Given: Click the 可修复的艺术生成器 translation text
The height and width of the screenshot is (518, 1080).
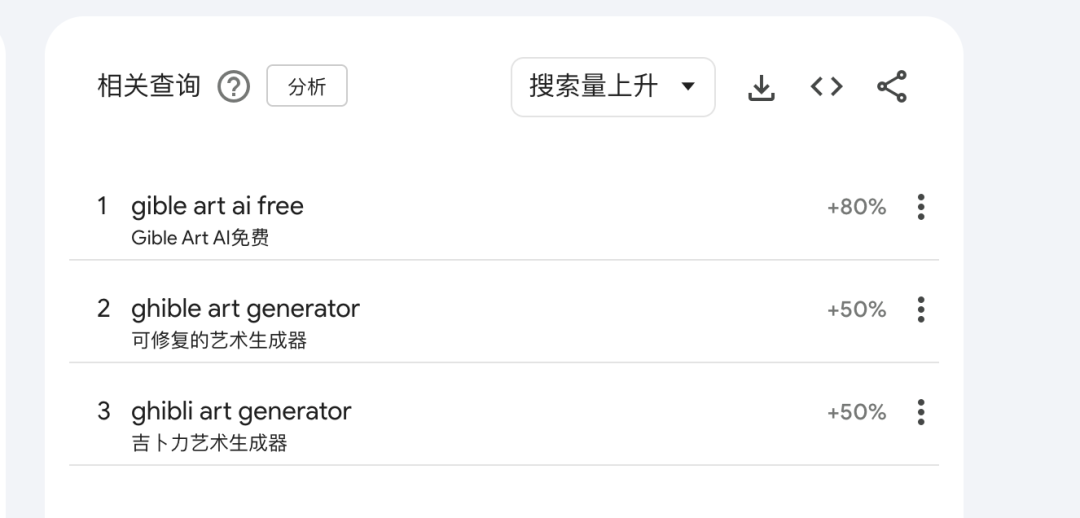Looking at the screenshot, I should coord(219,341).
